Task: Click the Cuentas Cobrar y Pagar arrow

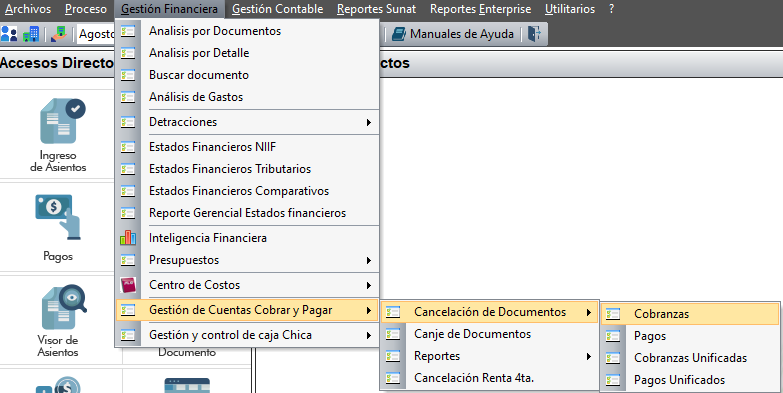Action: [x=369, y=310]
